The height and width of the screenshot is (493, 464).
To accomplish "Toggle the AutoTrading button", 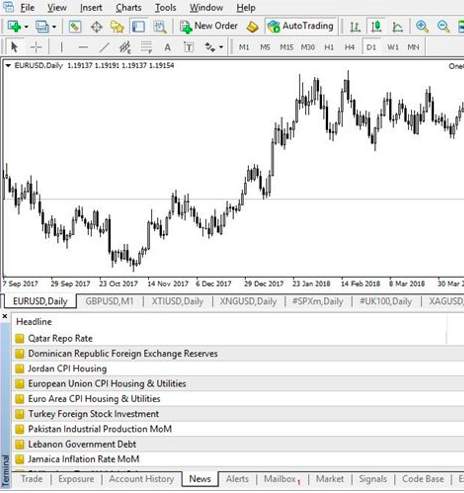I will click(x=300, y=26).
